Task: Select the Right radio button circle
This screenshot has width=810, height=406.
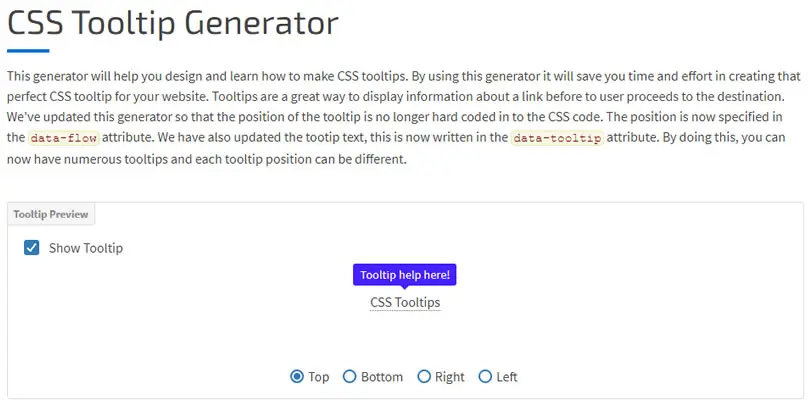Action: tap(424, 377)
